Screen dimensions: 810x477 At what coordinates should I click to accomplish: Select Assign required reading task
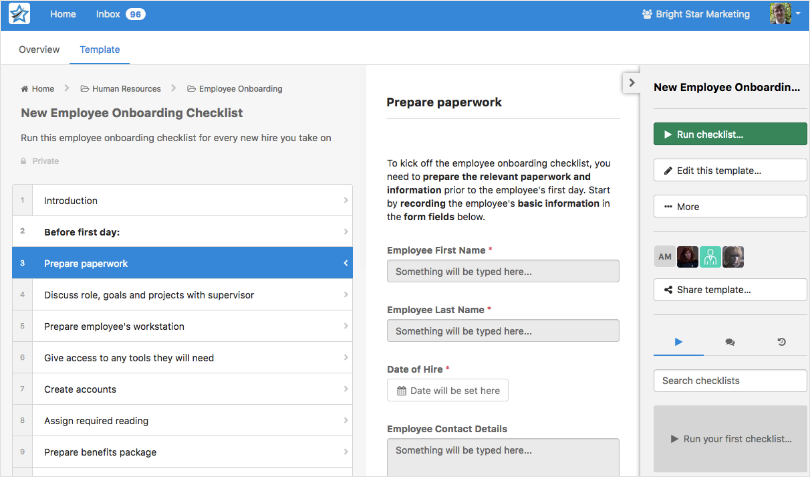pyautogui.click(x=182, y=421)
